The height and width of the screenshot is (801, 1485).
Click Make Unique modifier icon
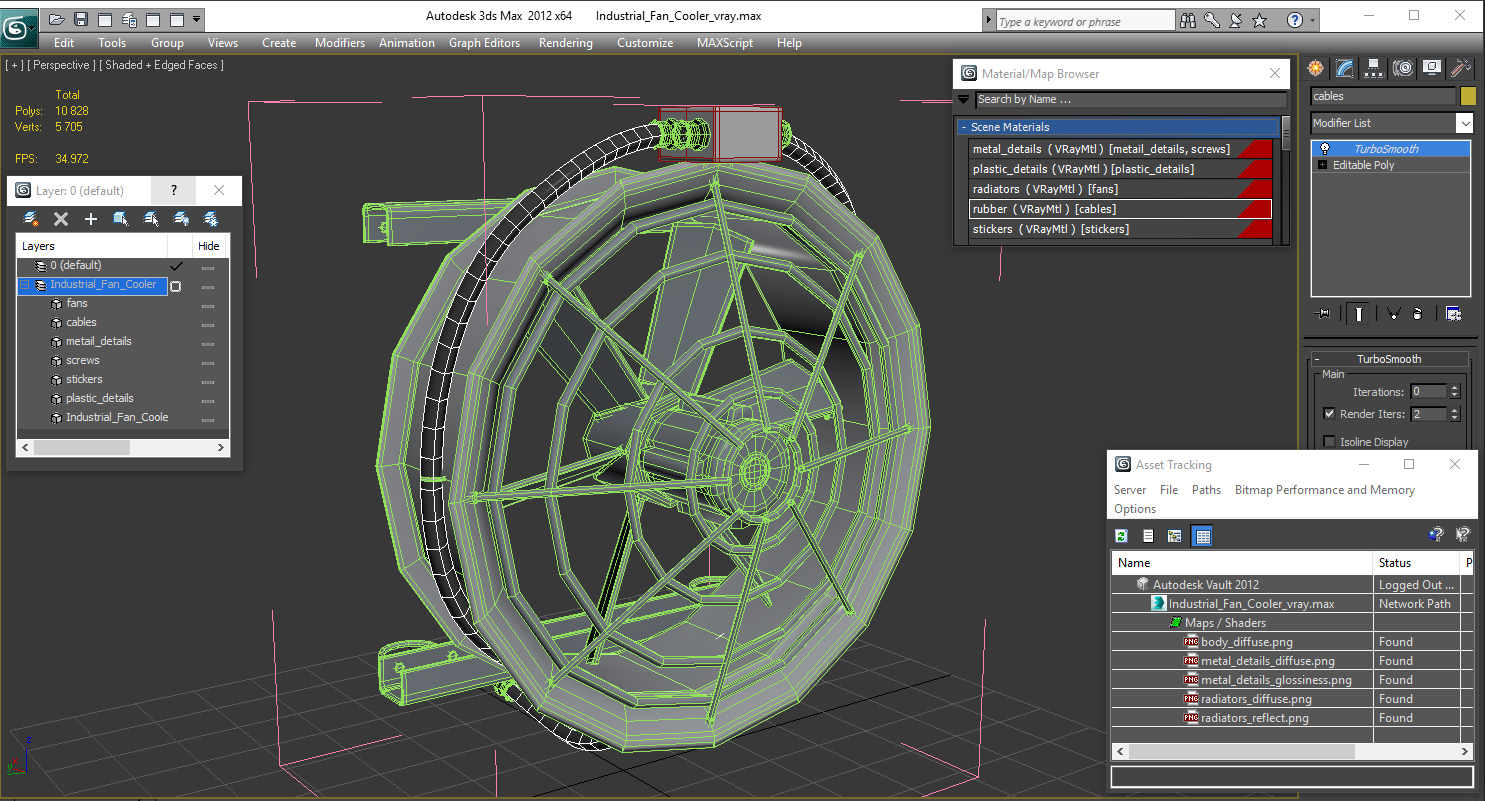pyautogui.click(x=1393, y=314)
